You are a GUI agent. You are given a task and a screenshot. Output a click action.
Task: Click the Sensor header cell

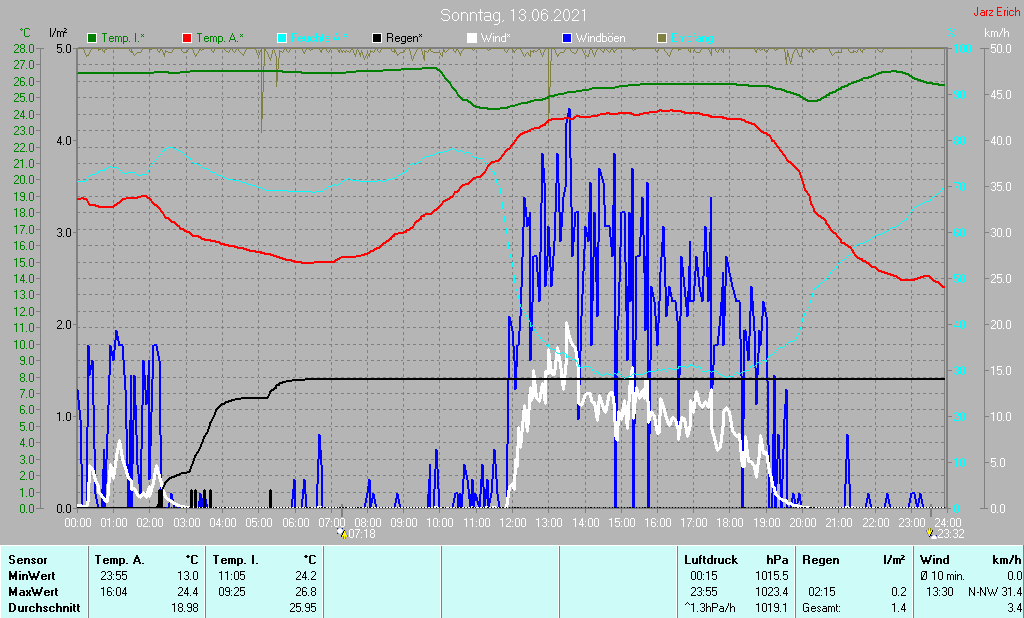28,560
